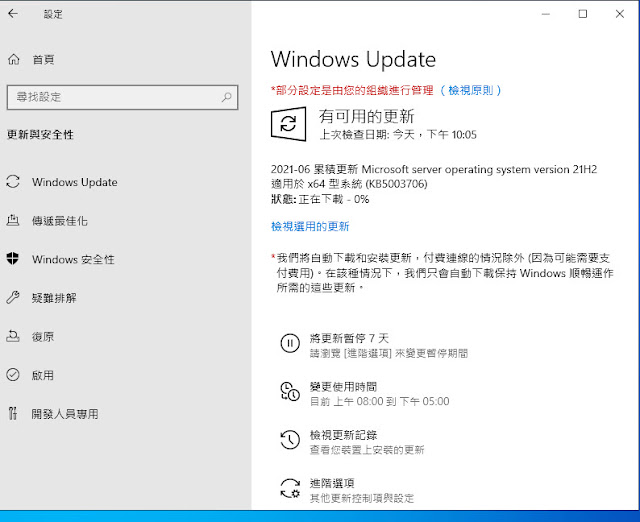The image size is (640, 522).
Task: Open the 首頁 home icon
Action: click(x=13, y=60)
